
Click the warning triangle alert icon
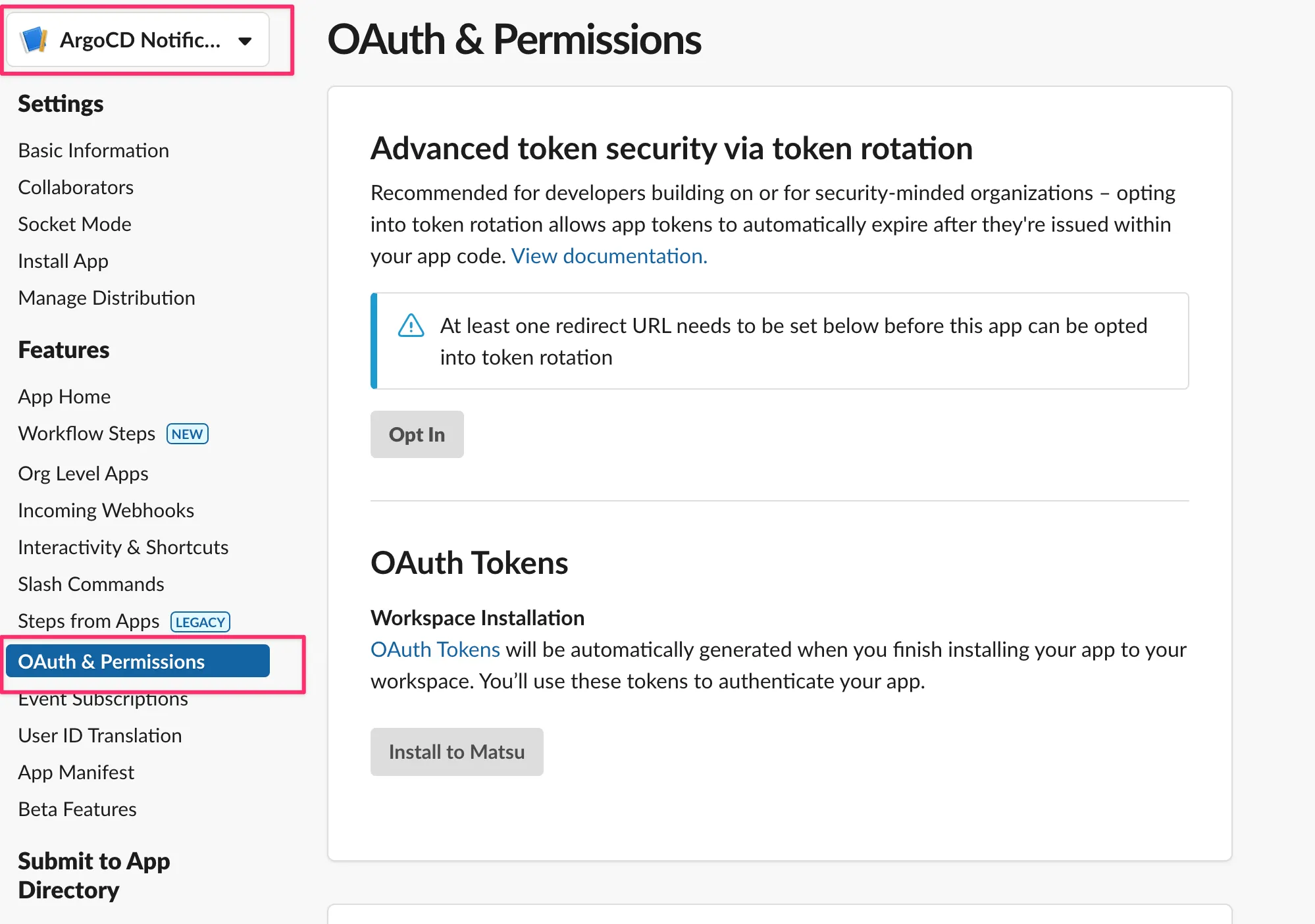click(411, 325)
